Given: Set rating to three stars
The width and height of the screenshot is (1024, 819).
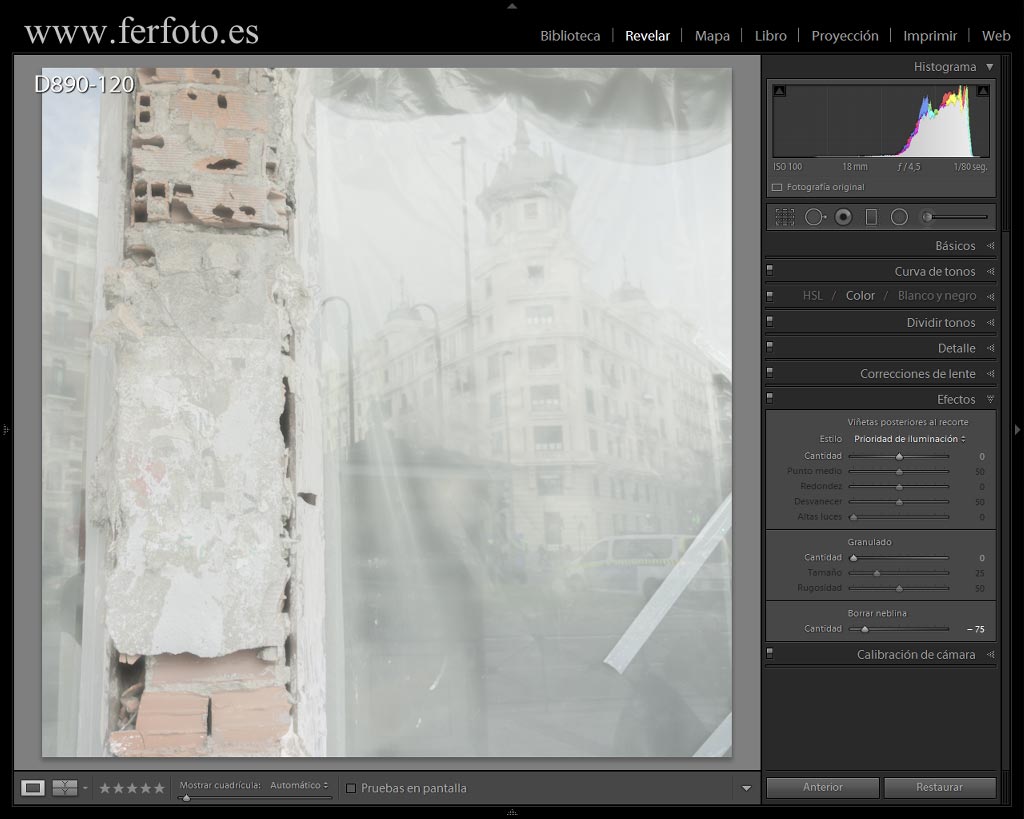Looking at the screenshot, I should pos(132,788).
